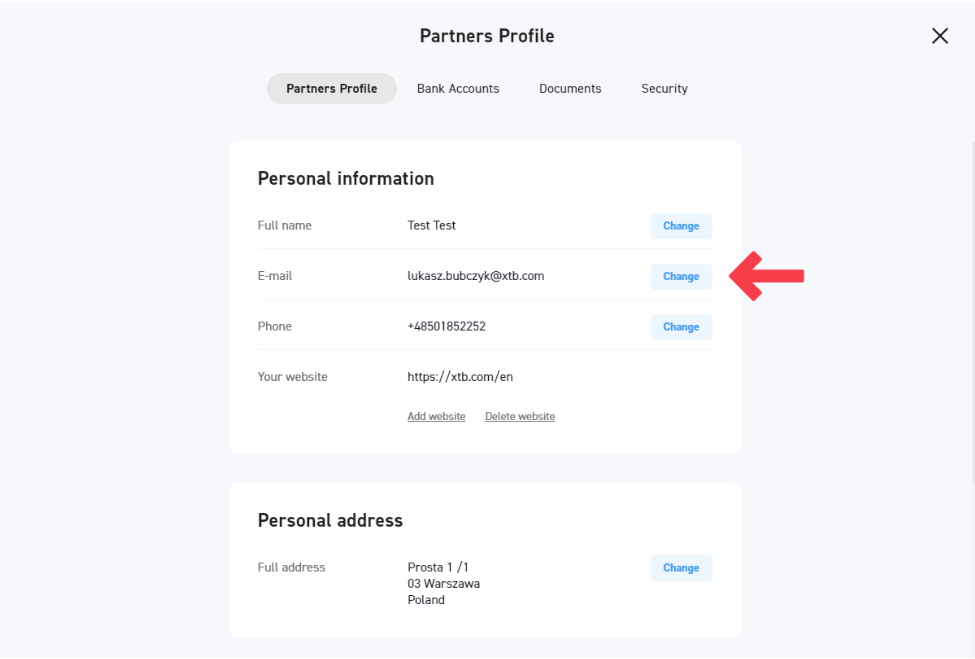This screenshot has height=659, width=975.
Task: Click the Personal information heading
Action: coord(346,179)
